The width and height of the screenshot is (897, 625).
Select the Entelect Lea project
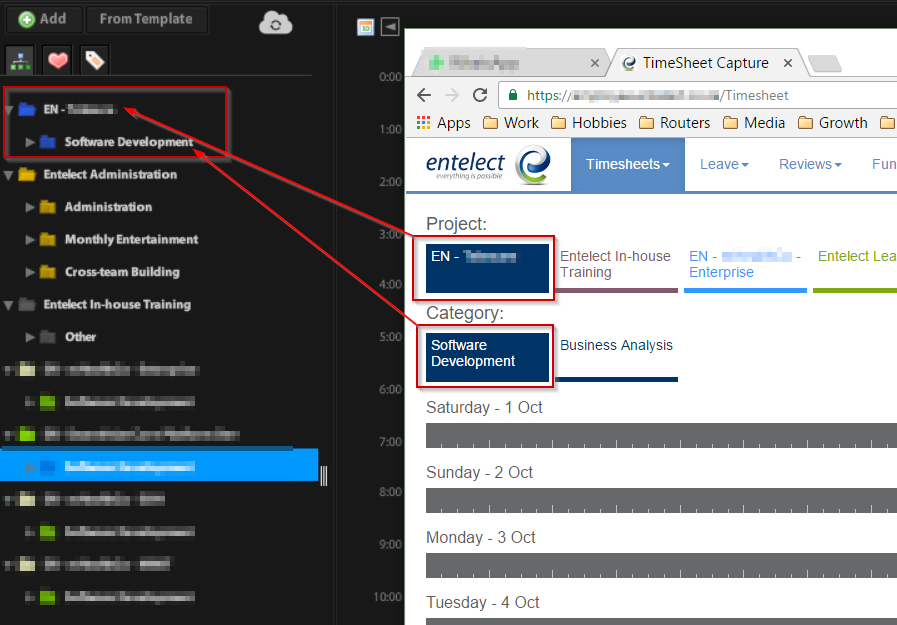[856, 268]
